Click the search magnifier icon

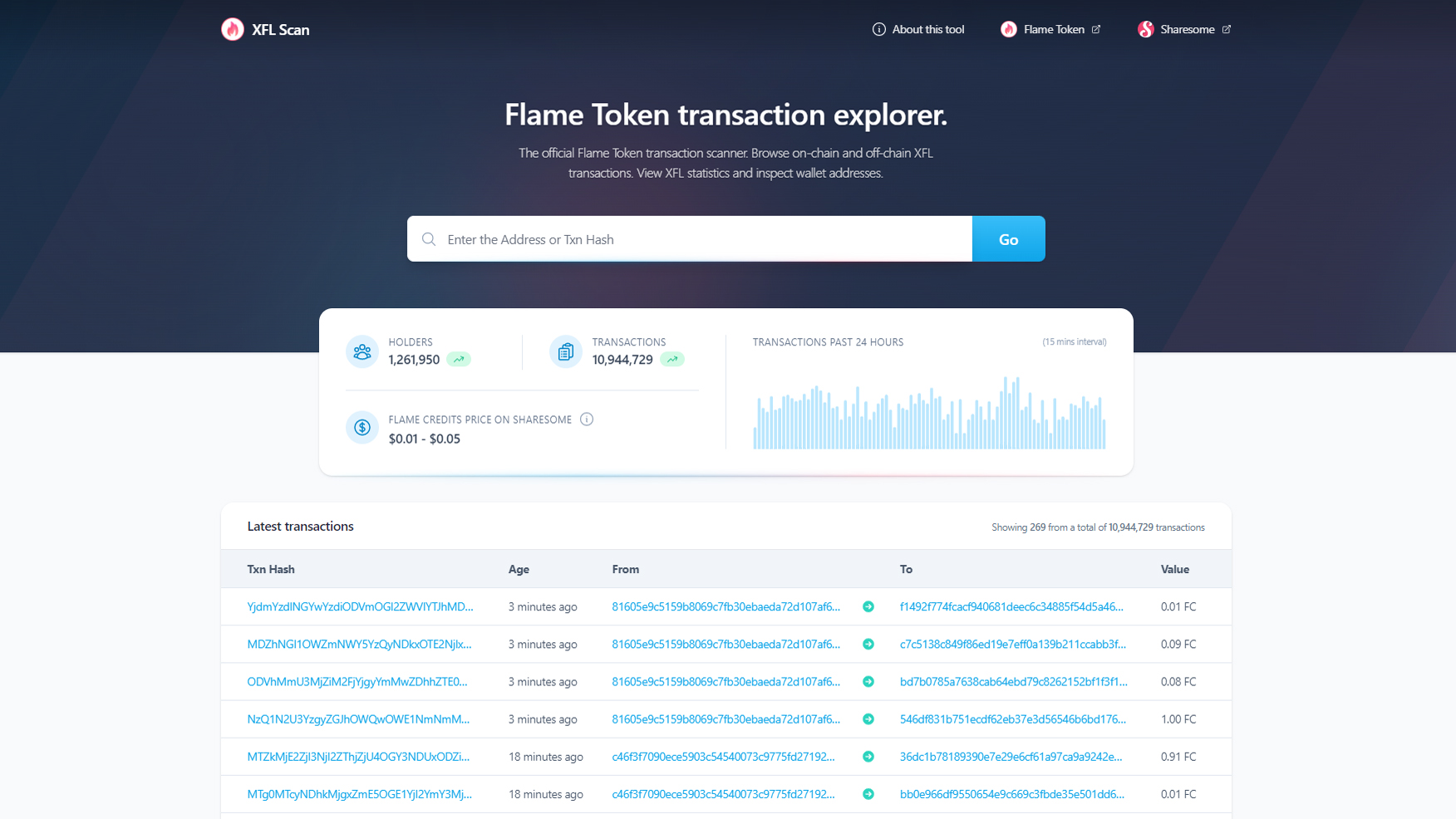click(429, 239)
